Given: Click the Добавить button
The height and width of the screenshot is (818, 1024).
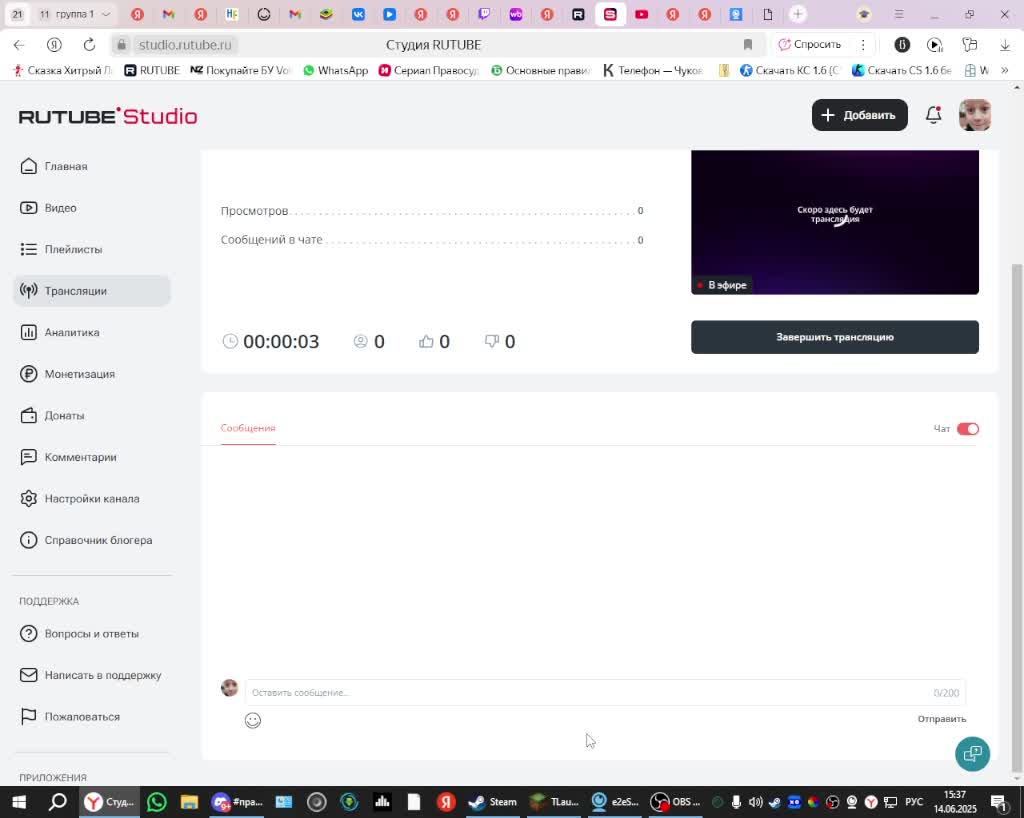Looking at the screenshot, I should 859,115.
